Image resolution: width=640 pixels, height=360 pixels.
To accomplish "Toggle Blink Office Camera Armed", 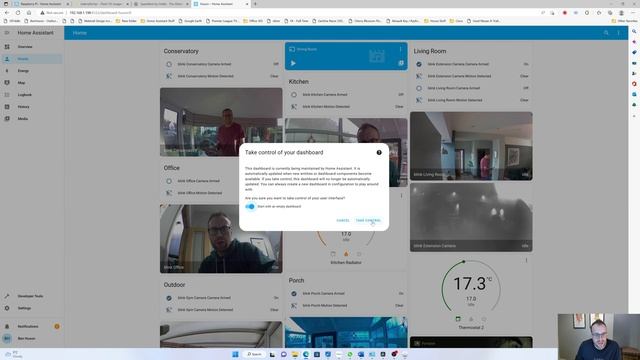I will (x=221, y=181).
